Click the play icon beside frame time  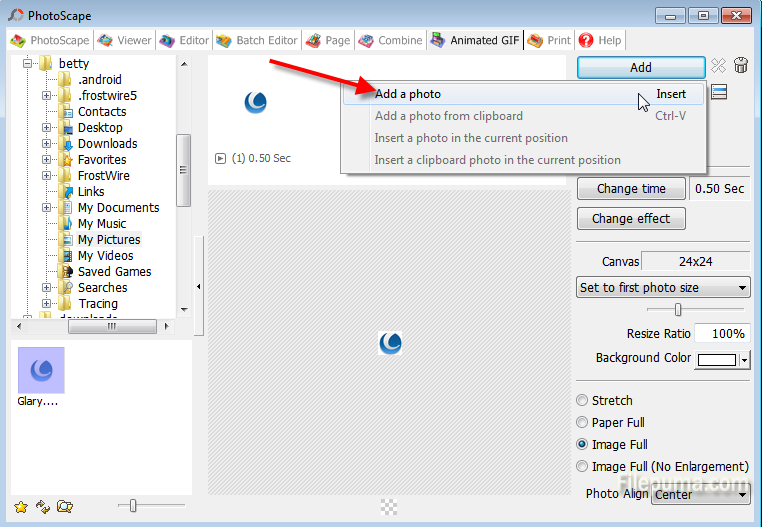point(220,158)
